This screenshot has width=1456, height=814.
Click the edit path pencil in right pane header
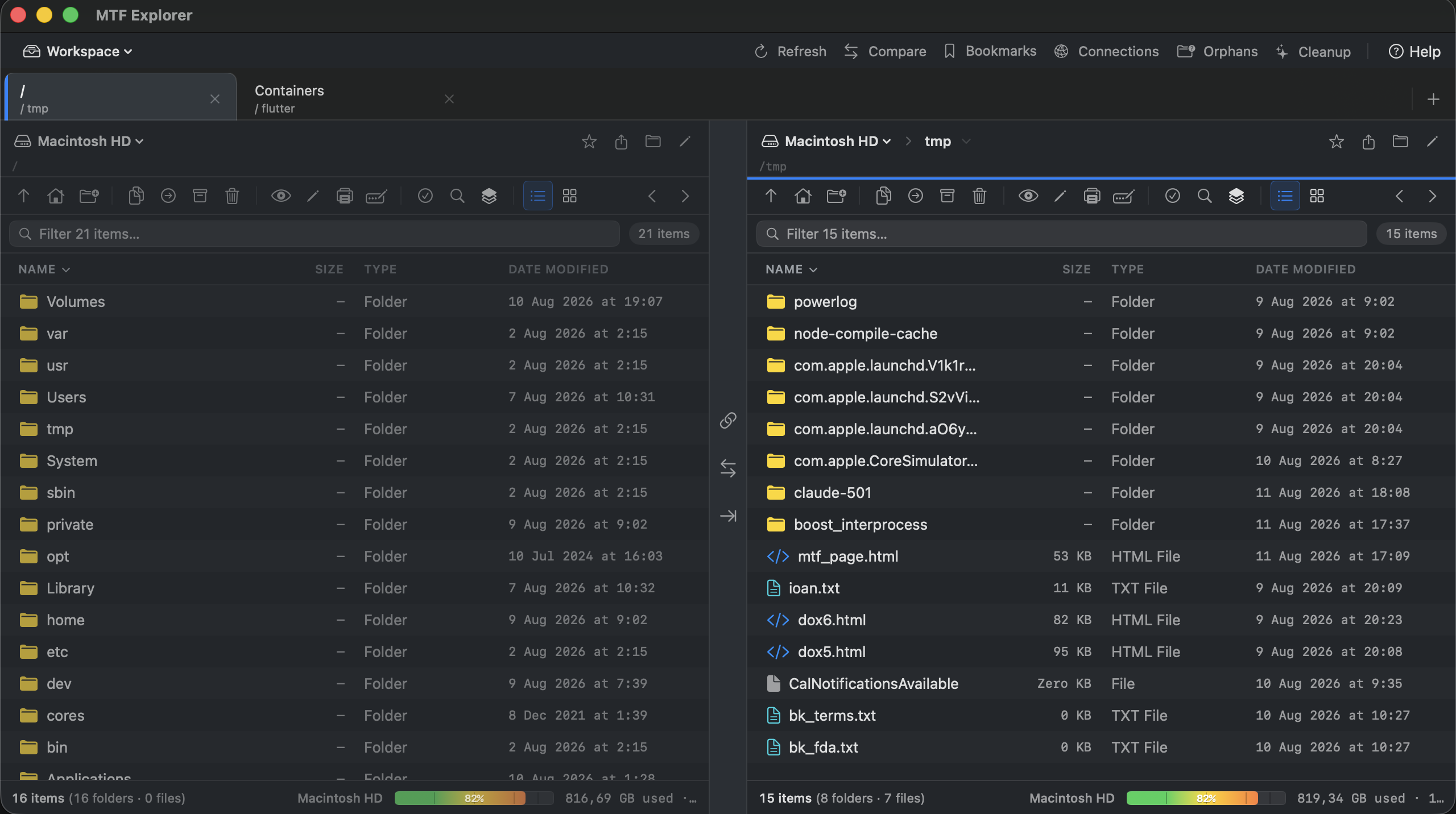click(1432, 141)
